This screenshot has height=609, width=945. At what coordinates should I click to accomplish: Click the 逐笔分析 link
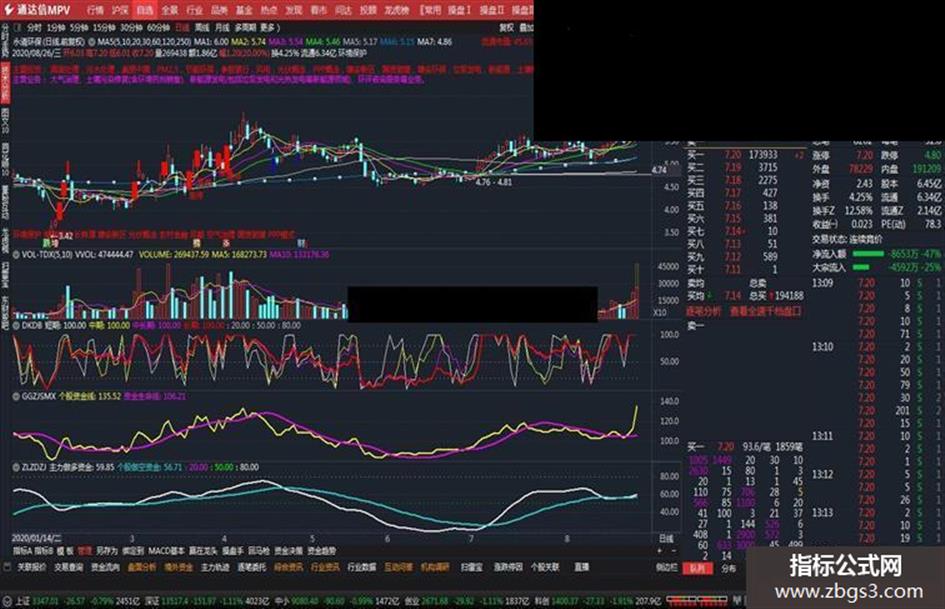[x=703, y=312]
